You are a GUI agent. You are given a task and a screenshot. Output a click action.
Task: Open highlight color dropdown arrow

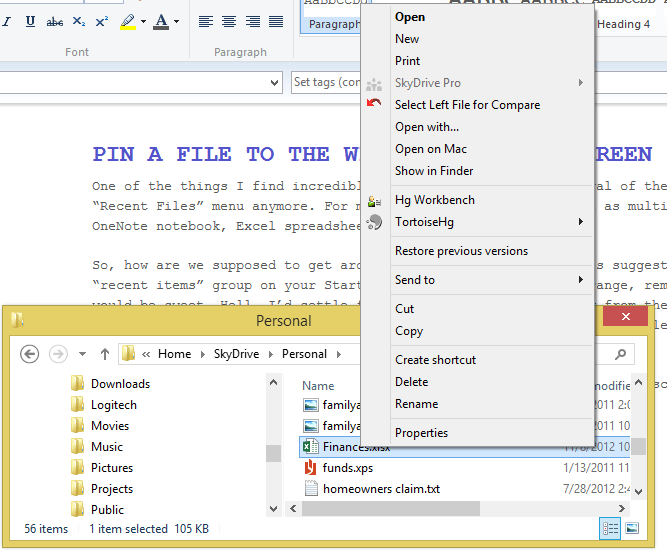point(143,21)
